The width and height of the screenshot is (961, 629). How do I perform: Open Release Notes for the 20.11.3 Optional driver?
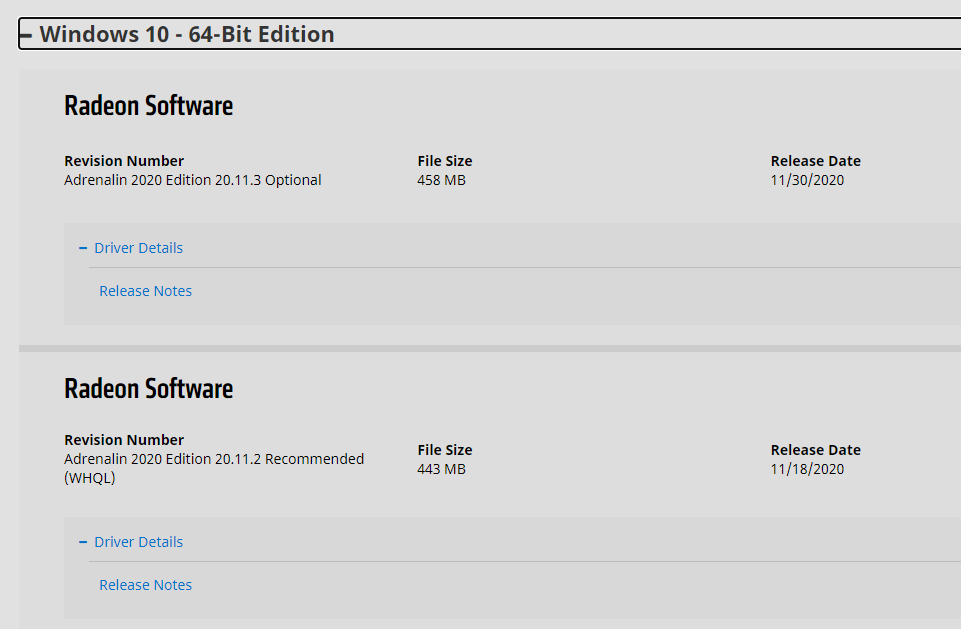[145, 291]
